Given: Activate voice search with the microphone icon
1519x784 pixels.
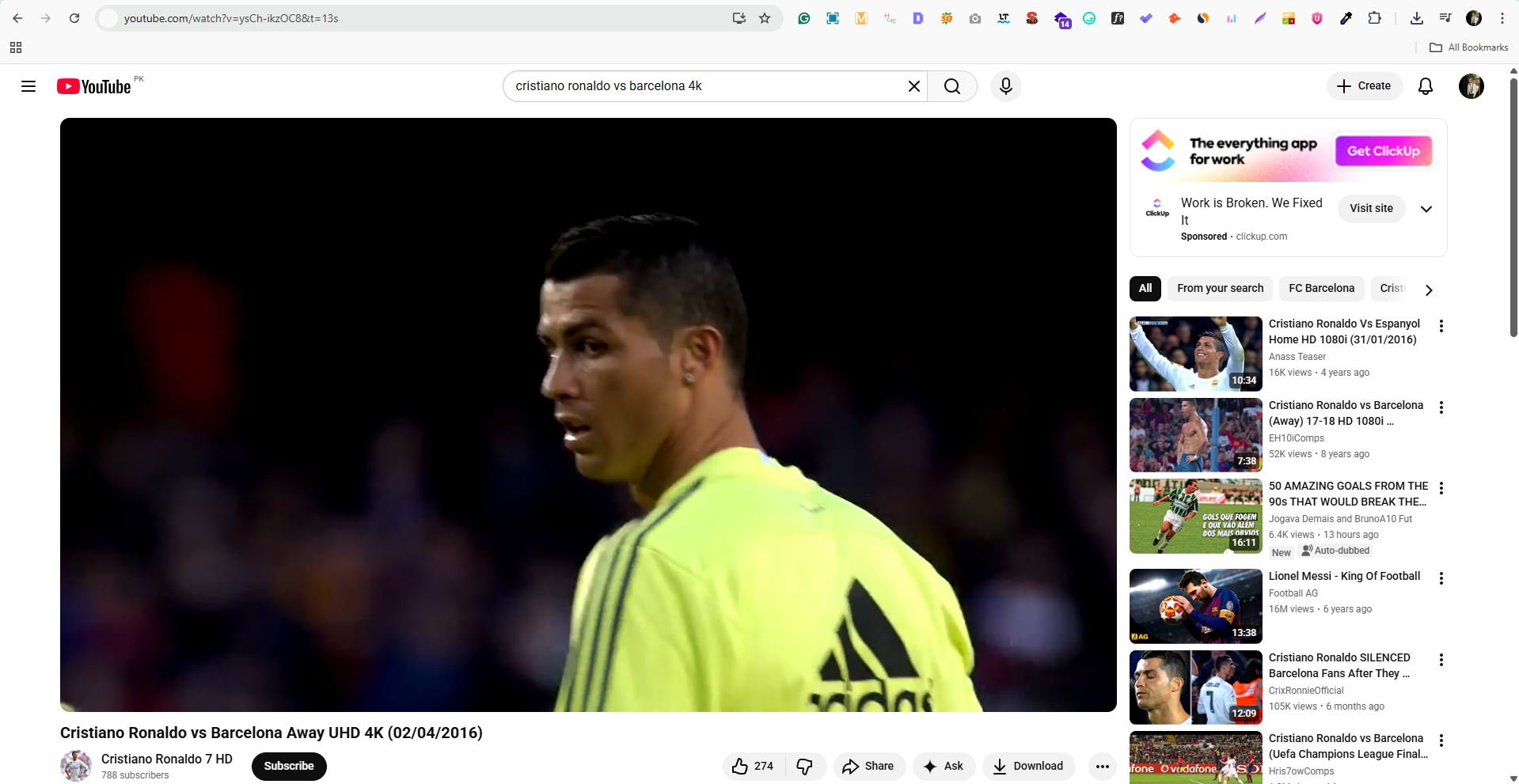Looking at the screenshot, I should pyautogui.click(x=1005, y=86).
